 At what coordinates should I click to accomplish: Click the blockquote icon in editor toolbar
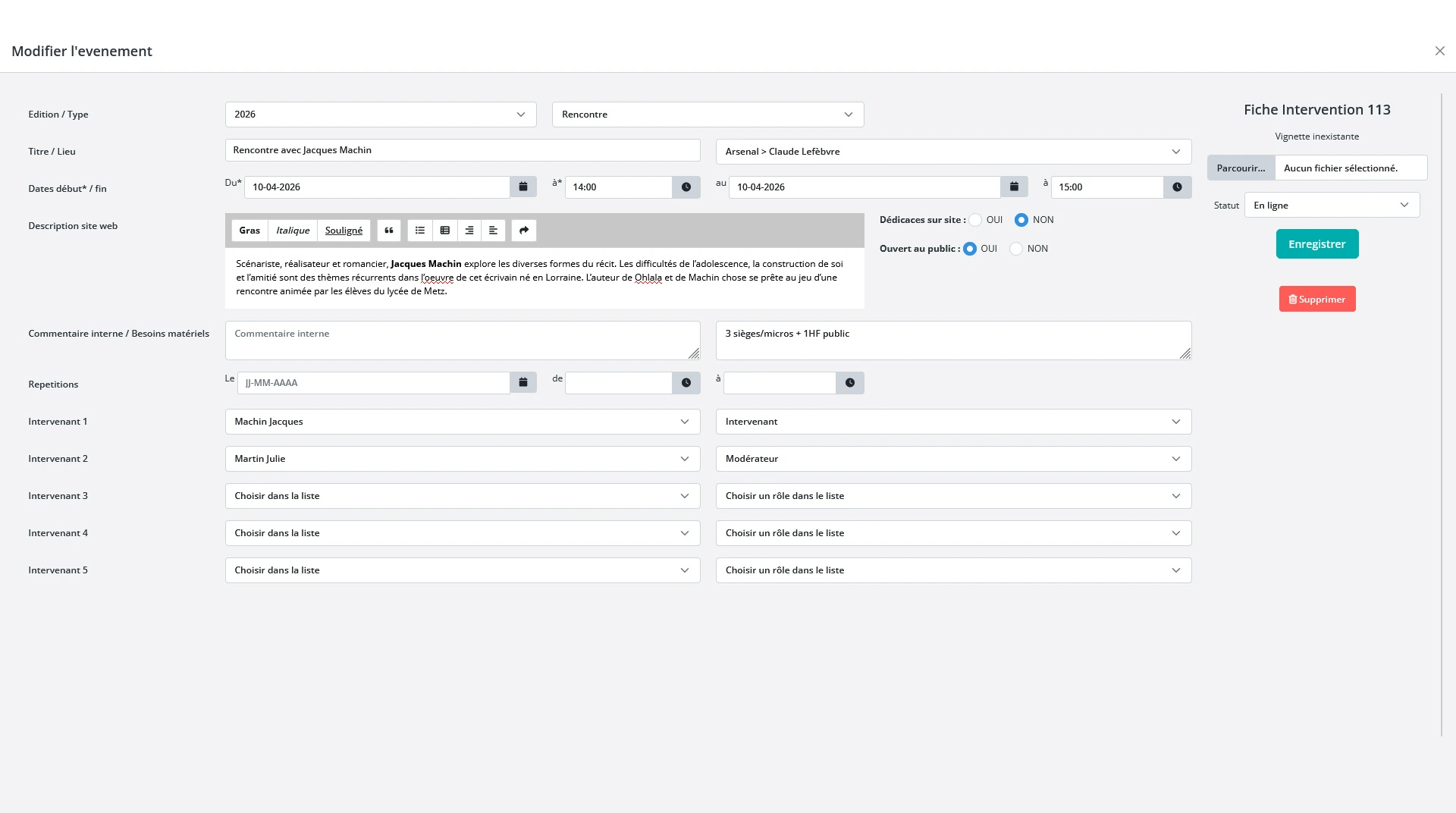(389, 231)
